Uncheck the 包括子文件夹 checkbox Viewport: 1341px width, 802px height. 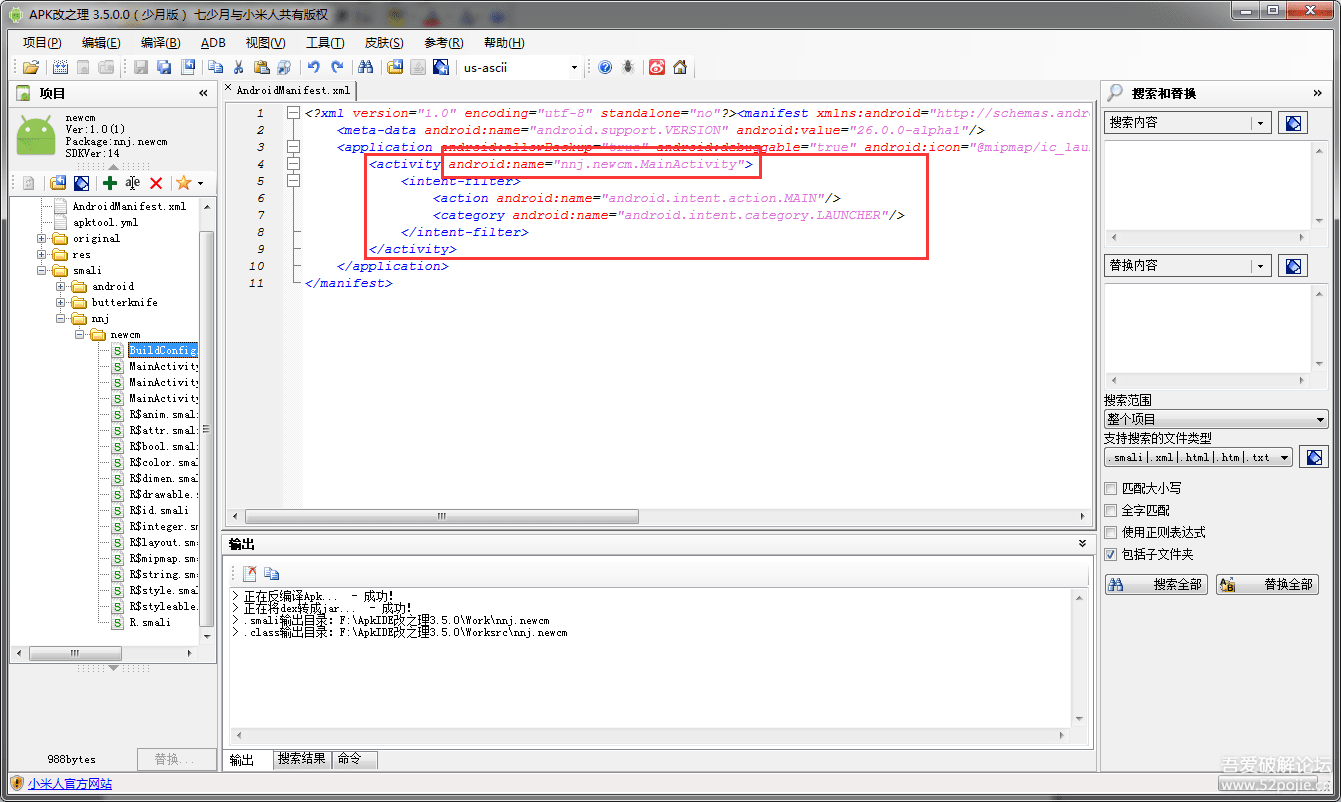[x=1110, y=555]
